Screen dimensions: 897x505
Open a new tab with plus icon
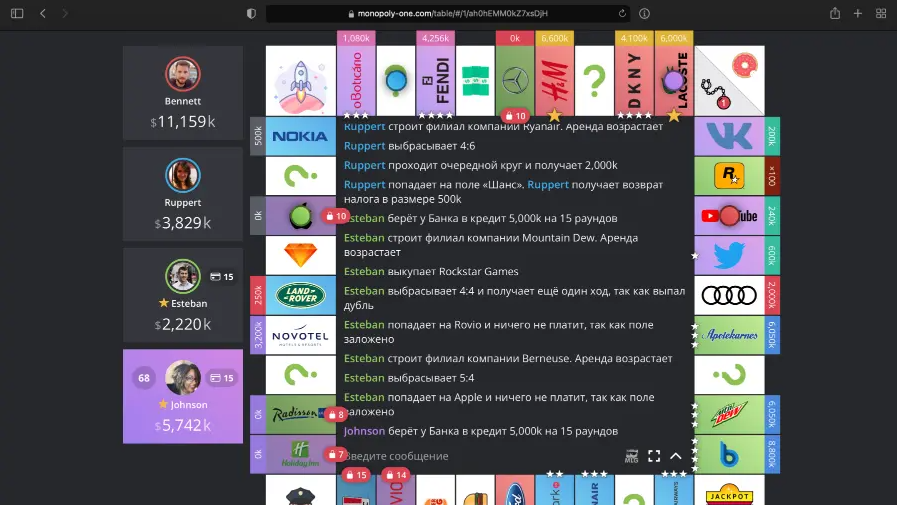point(858,13)
